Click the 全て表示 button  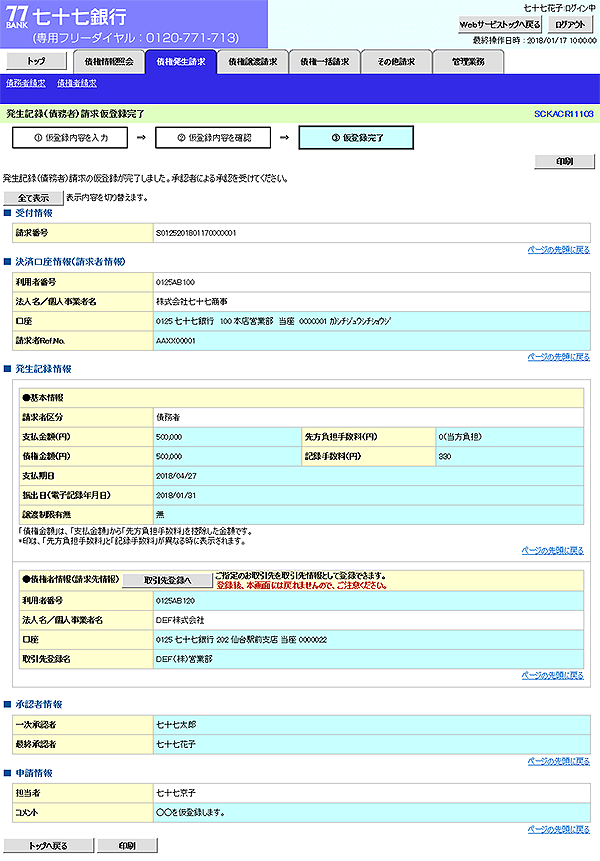point(33,198)
